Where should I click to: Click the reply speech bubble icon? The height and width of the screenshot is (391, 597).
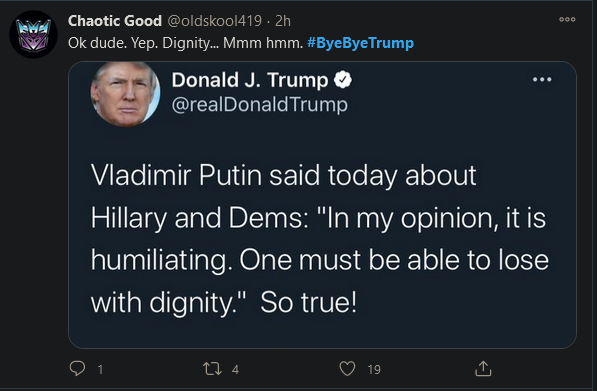pyautogui.click(x=77, y=369)
